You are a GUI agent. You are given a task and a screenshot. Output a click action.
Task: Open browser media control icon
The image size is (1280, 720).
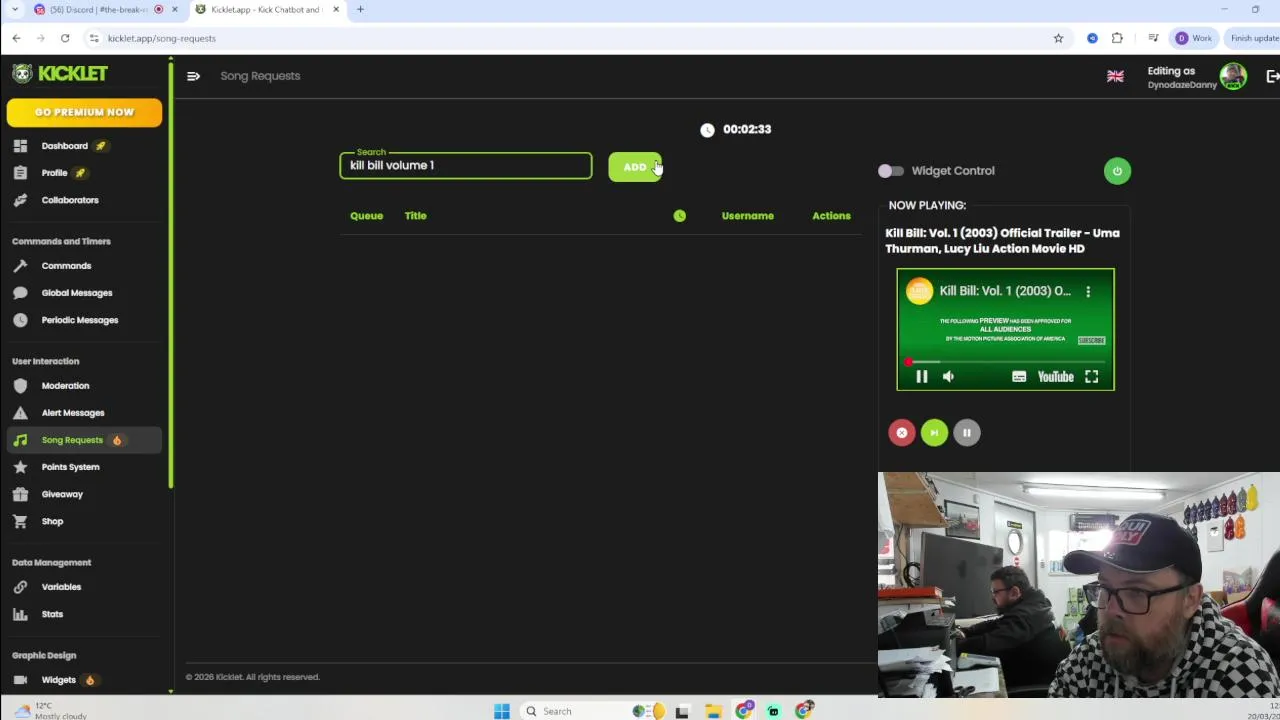point(1153,38)
